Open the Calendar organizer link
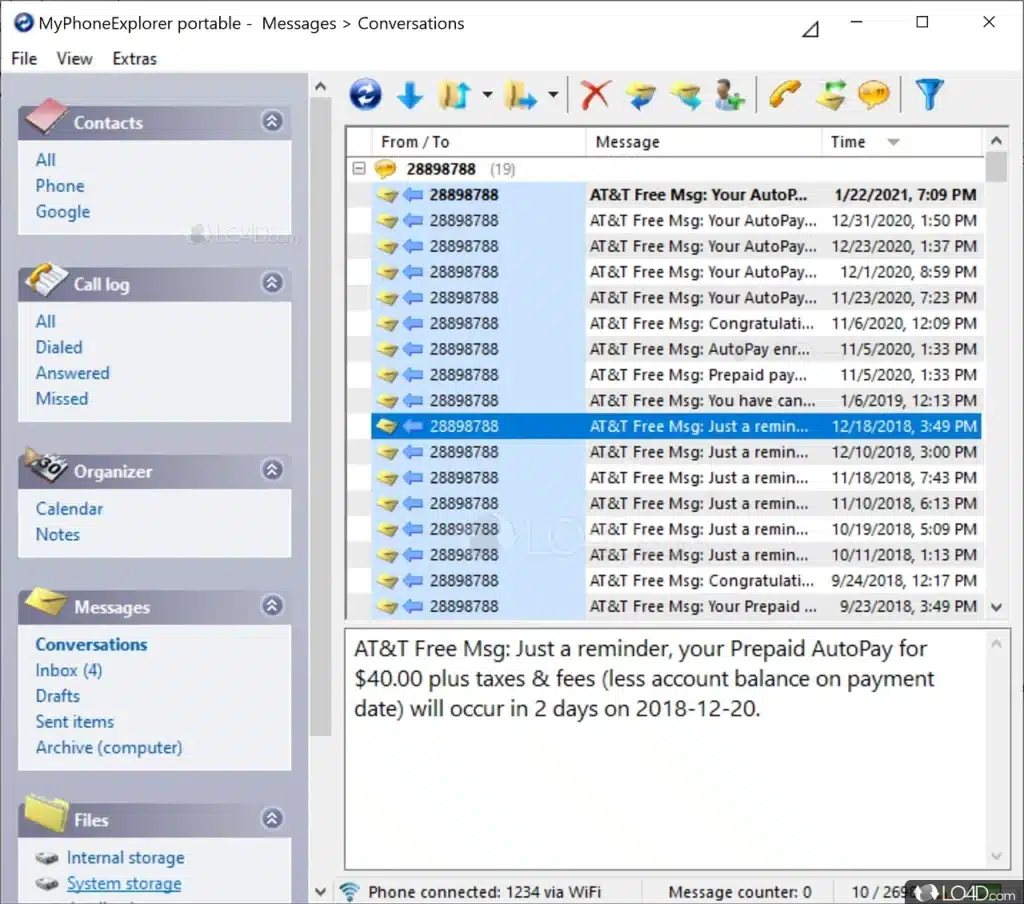The width and height of the screenshot is (1024, 904). pyautogui.click(x=69, y=509)
